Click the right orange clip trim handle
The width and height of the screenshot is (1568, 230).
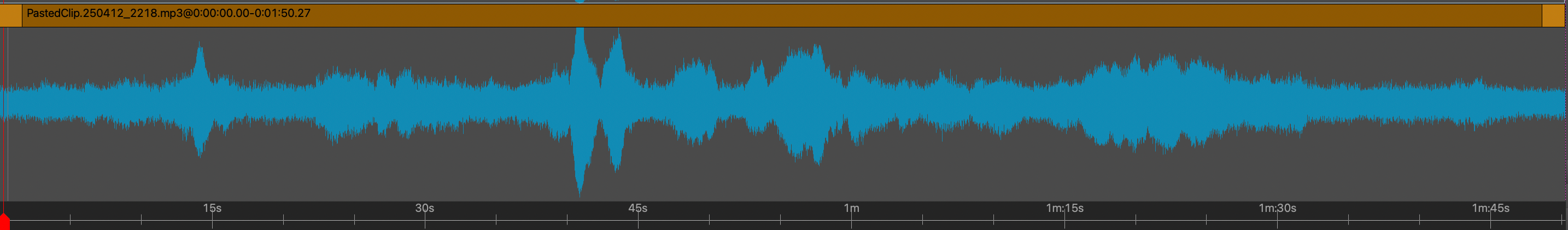click(x=1552, y=15)
